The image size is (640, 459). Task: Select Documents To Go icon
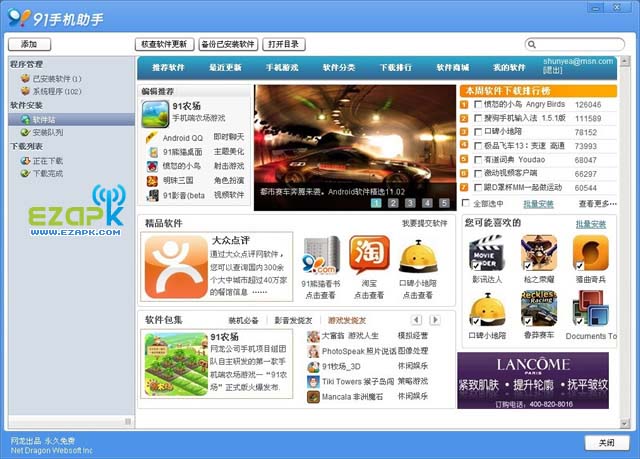tap(591, 308)
